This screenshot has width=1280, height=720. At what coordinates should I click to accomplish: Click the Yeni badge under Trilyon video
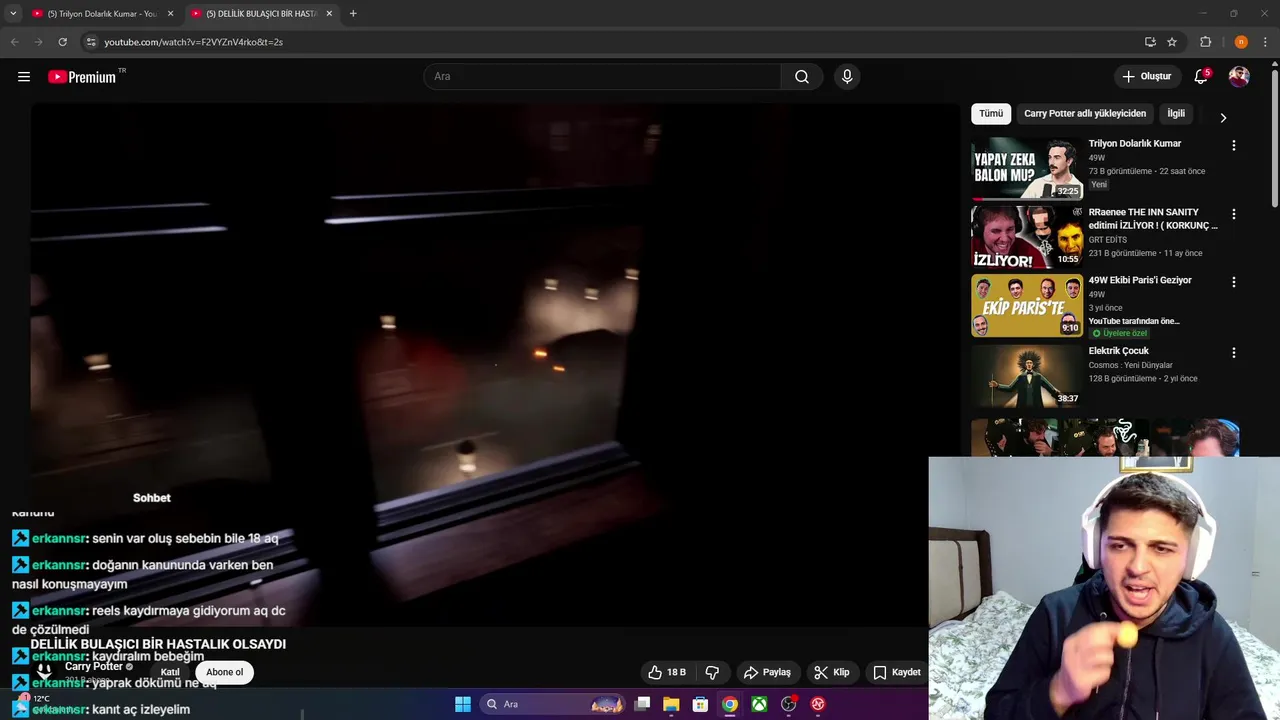pos(1099,185)
